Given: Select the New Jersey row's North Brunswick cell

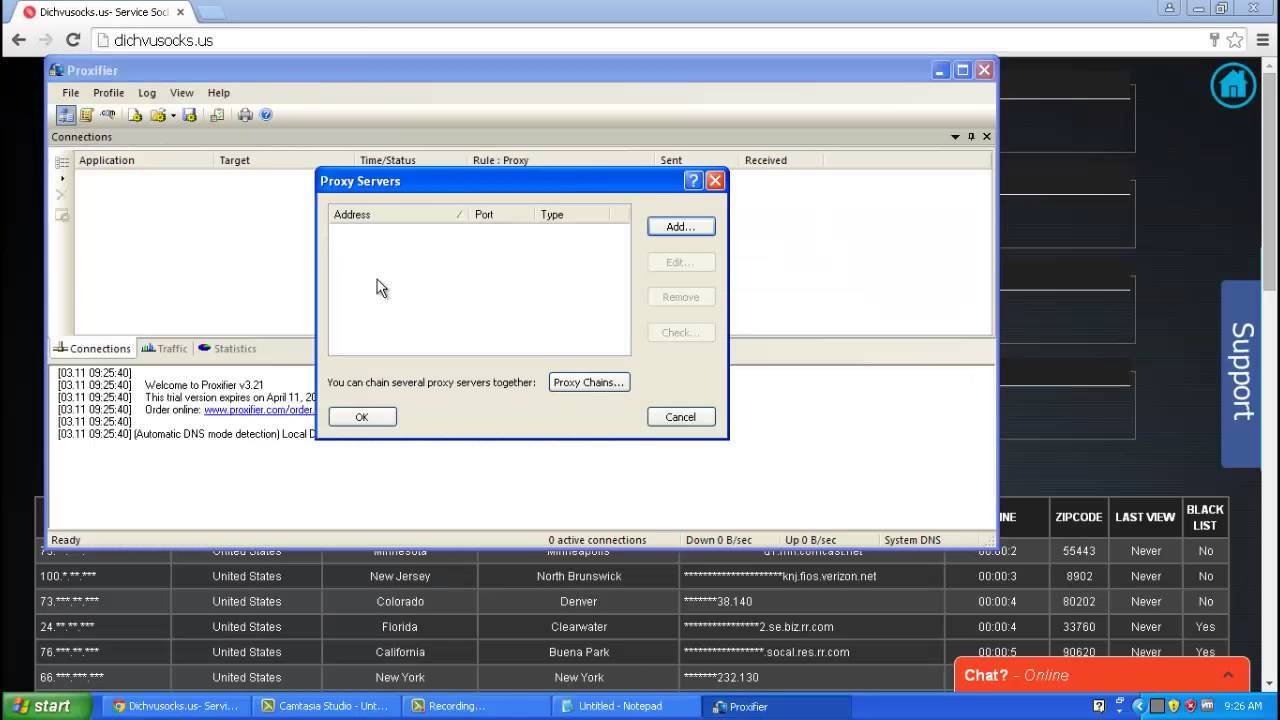Looking at the screenshot, I should click(579, 576).
